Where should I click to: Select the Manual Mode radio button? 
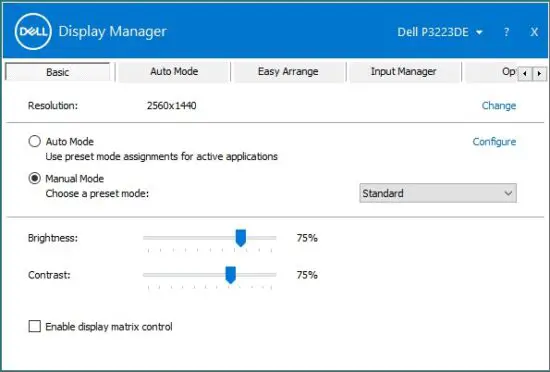(34, 178)
